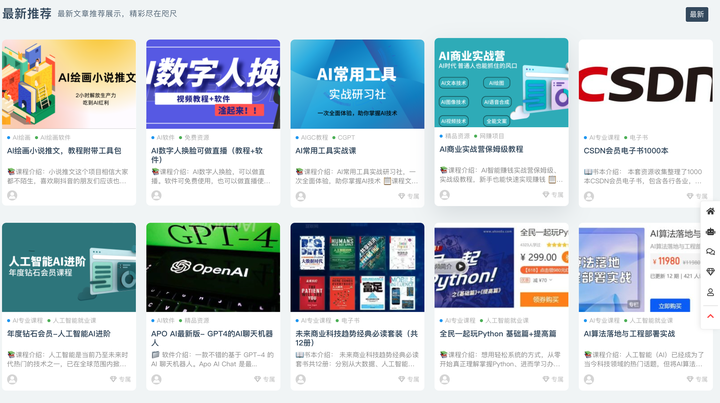The width and height of the screenshot is (720, 403).
Task: Click 专属 diamond badge on AI算法落地 card
Action: (x=697, y=379)
